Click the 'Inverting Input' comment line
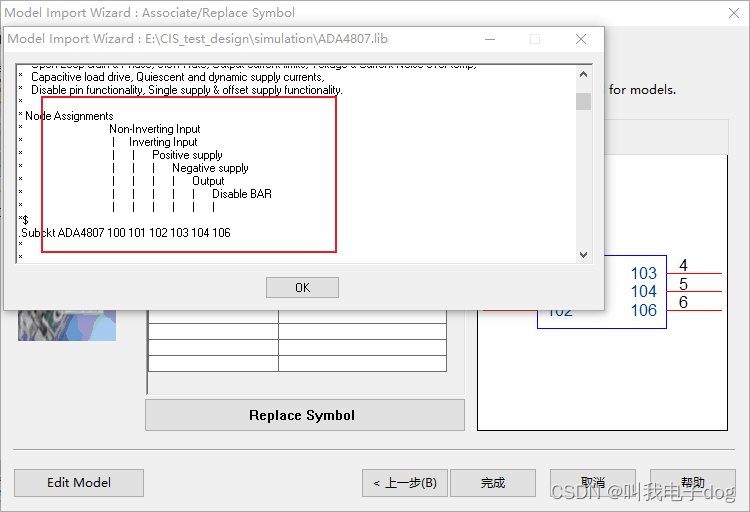 (x=163, y=142)
